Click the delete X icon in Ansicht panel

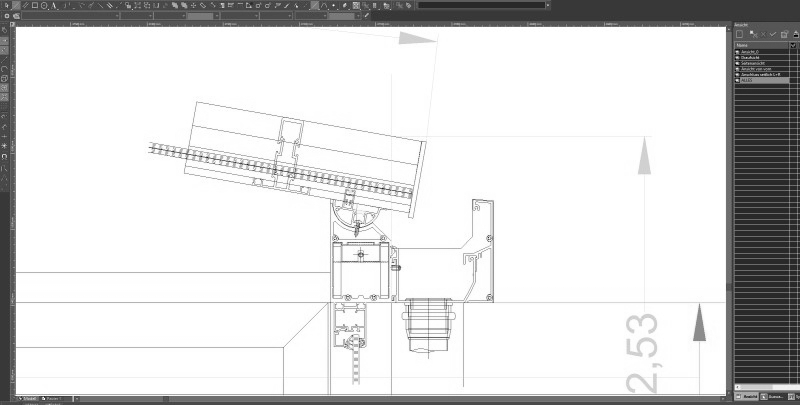(x=762, y=33)
